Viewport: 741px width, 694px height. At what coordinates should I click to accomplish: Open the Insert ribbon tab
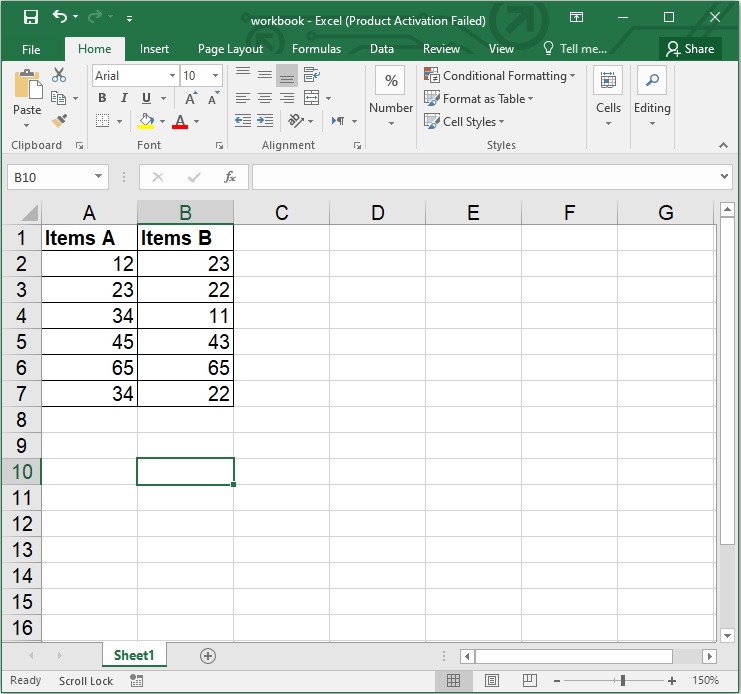click(154, 48)
